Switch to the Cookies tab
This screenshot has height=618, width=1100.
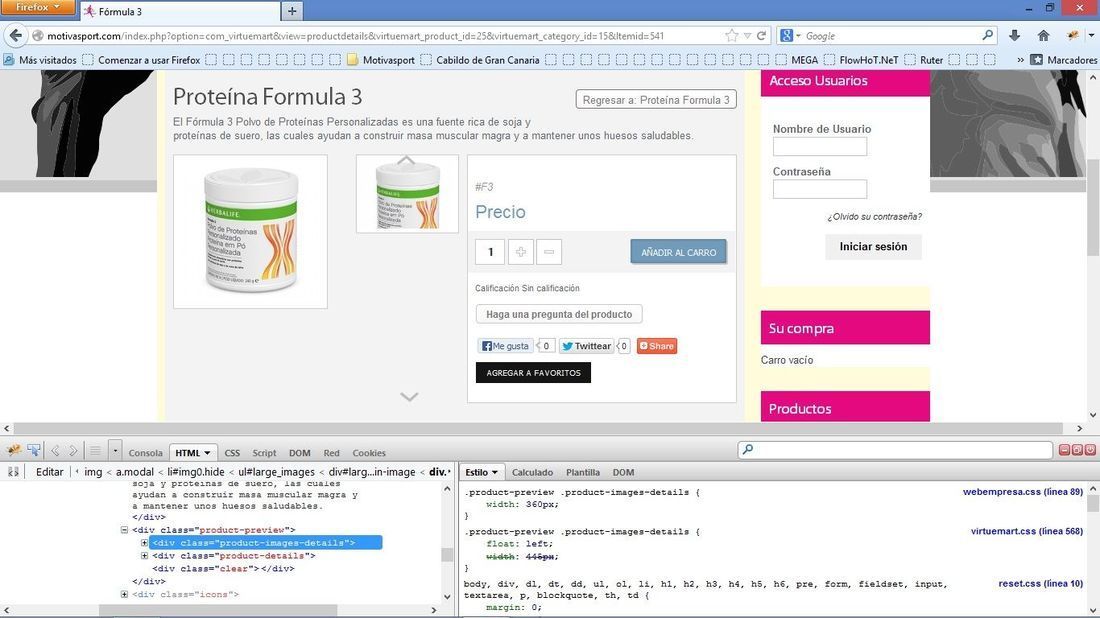pyautogui.click(x=369, y=453)
